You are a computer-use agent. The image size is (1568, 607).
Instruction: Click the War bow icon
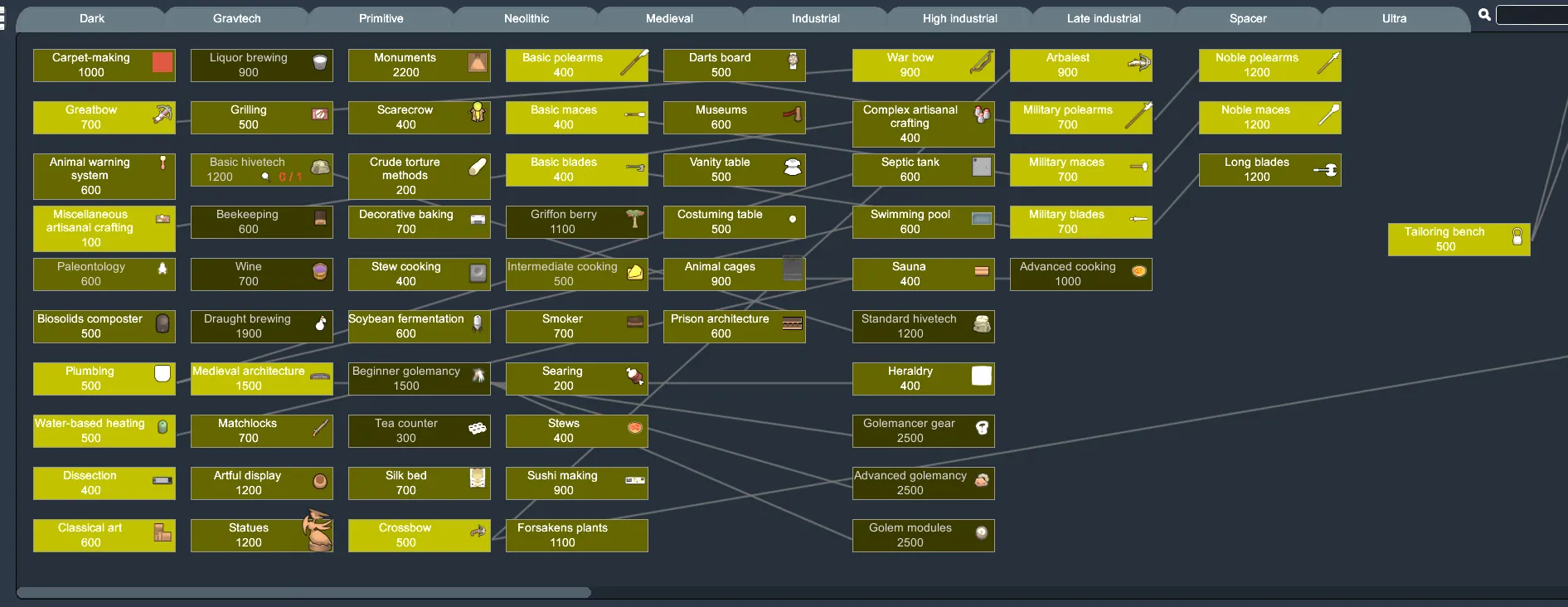982,63
